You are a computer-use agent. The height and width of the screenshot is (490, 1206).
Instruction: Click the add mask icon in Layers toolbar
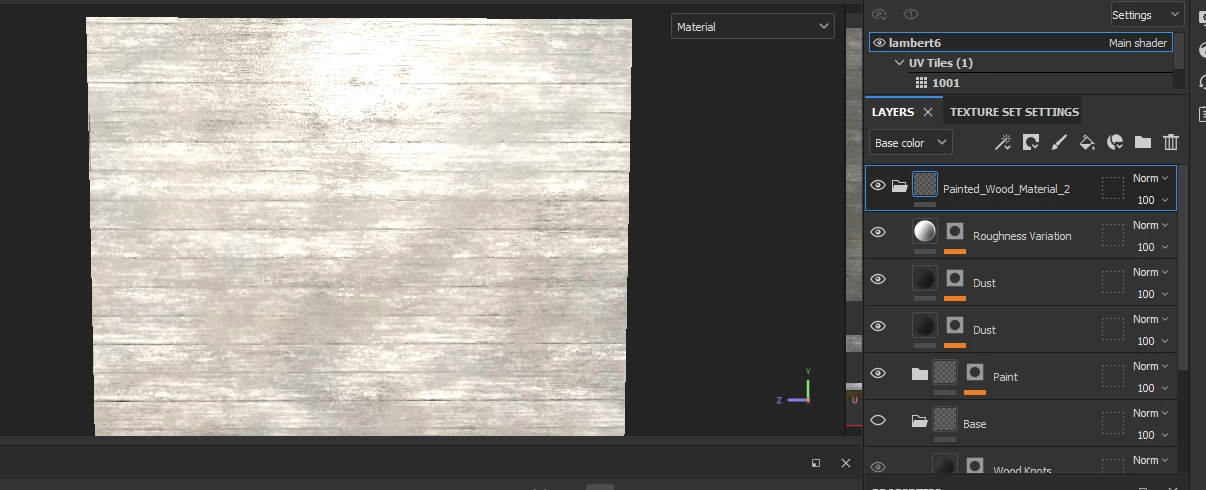[1030, 143]
